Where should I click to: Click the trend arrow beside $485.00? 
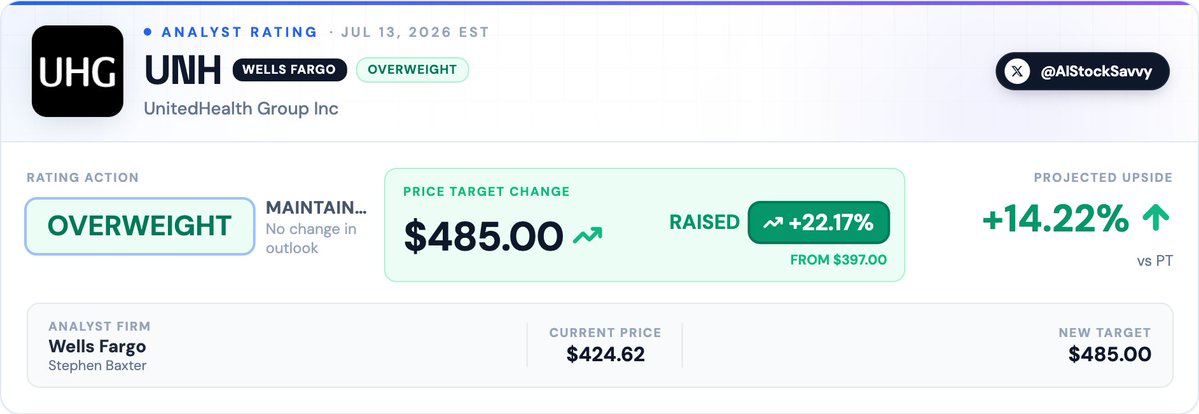[x=587, y=234]
